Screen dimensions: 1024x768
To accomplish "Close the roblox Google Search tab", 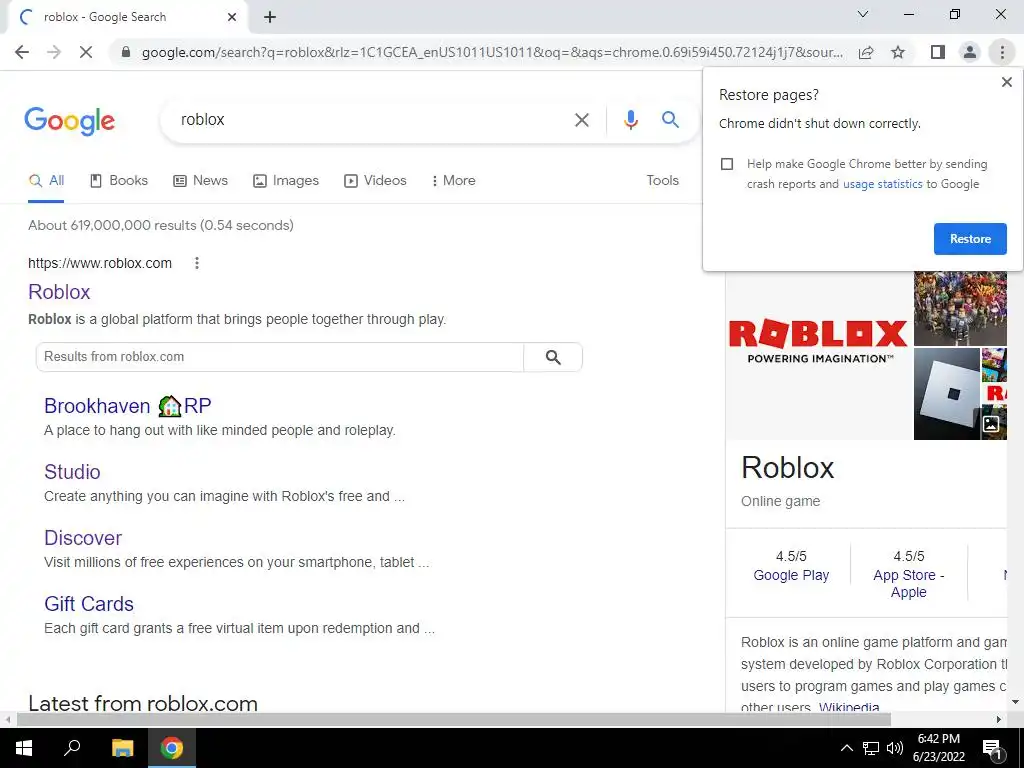I will pos(232,18).
